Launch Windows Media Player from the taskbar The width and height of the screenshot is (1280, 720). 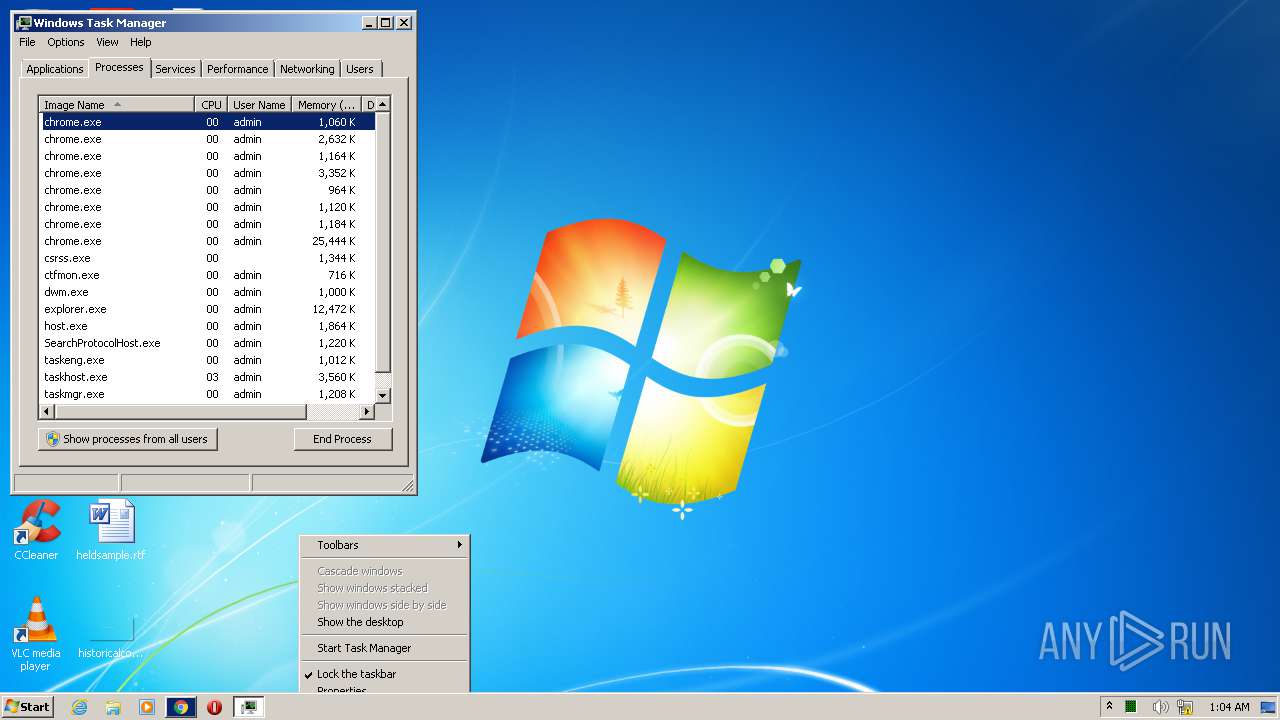147,707
